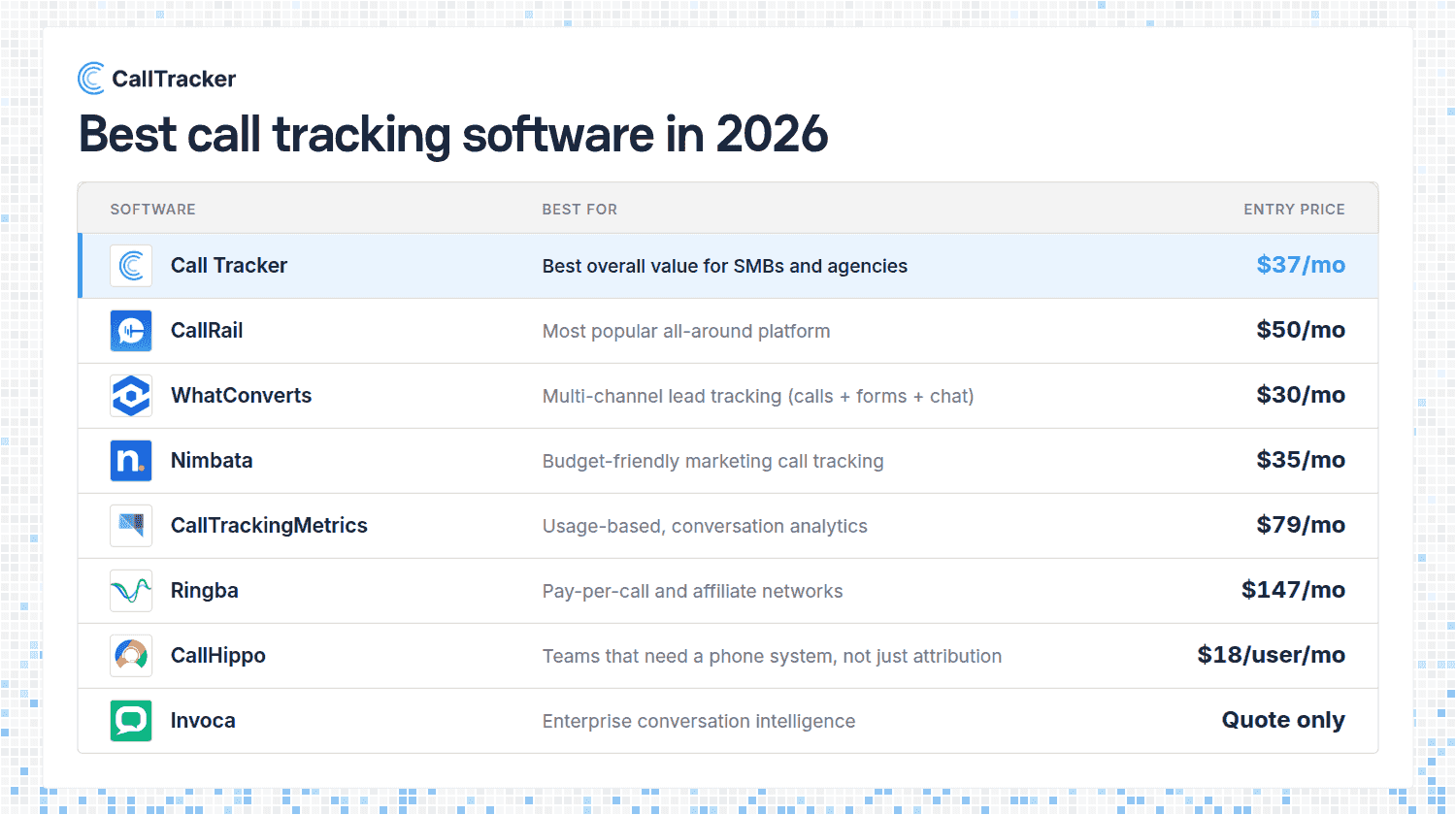Click 'Pay-per-call and affiliate networks' description

point(692,592)
